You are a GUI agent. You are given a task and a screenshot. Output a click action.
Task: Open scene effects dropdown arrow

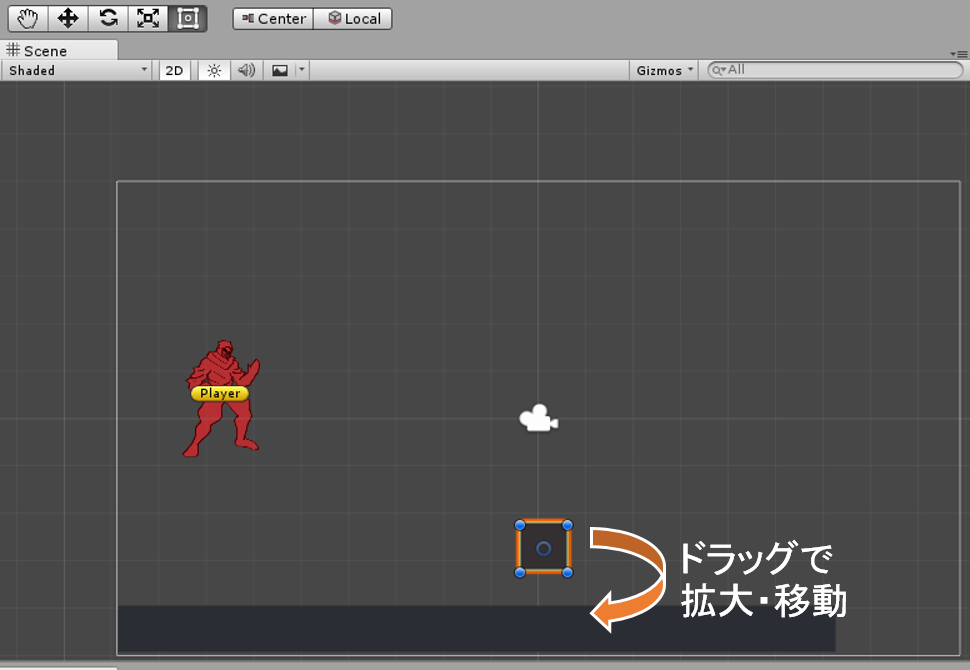click(x=302, y=71)
